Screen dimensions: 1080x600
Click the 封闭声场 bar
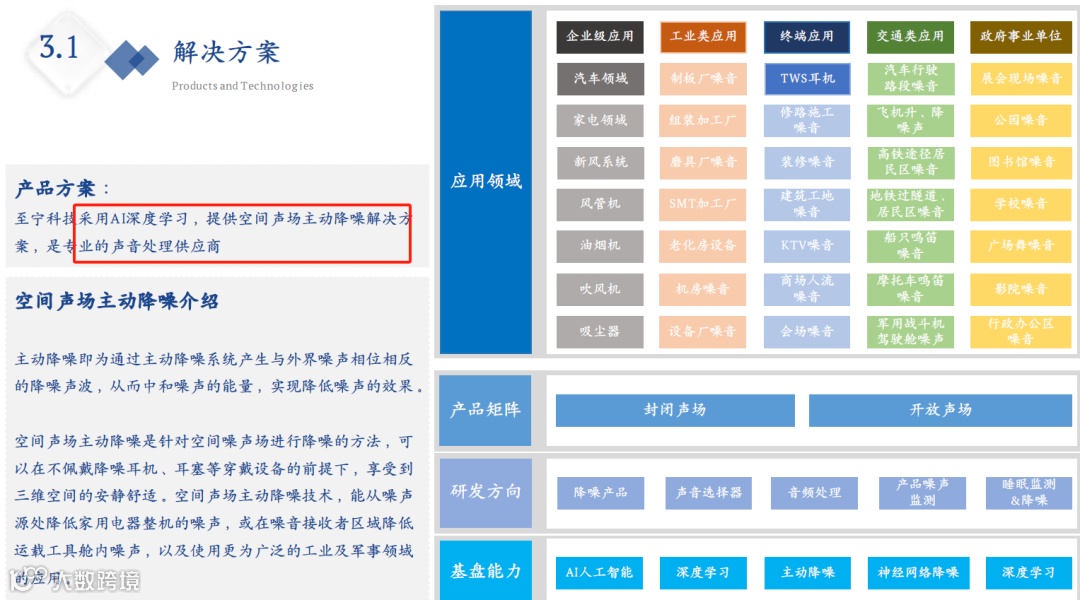[x=673, y=410]
